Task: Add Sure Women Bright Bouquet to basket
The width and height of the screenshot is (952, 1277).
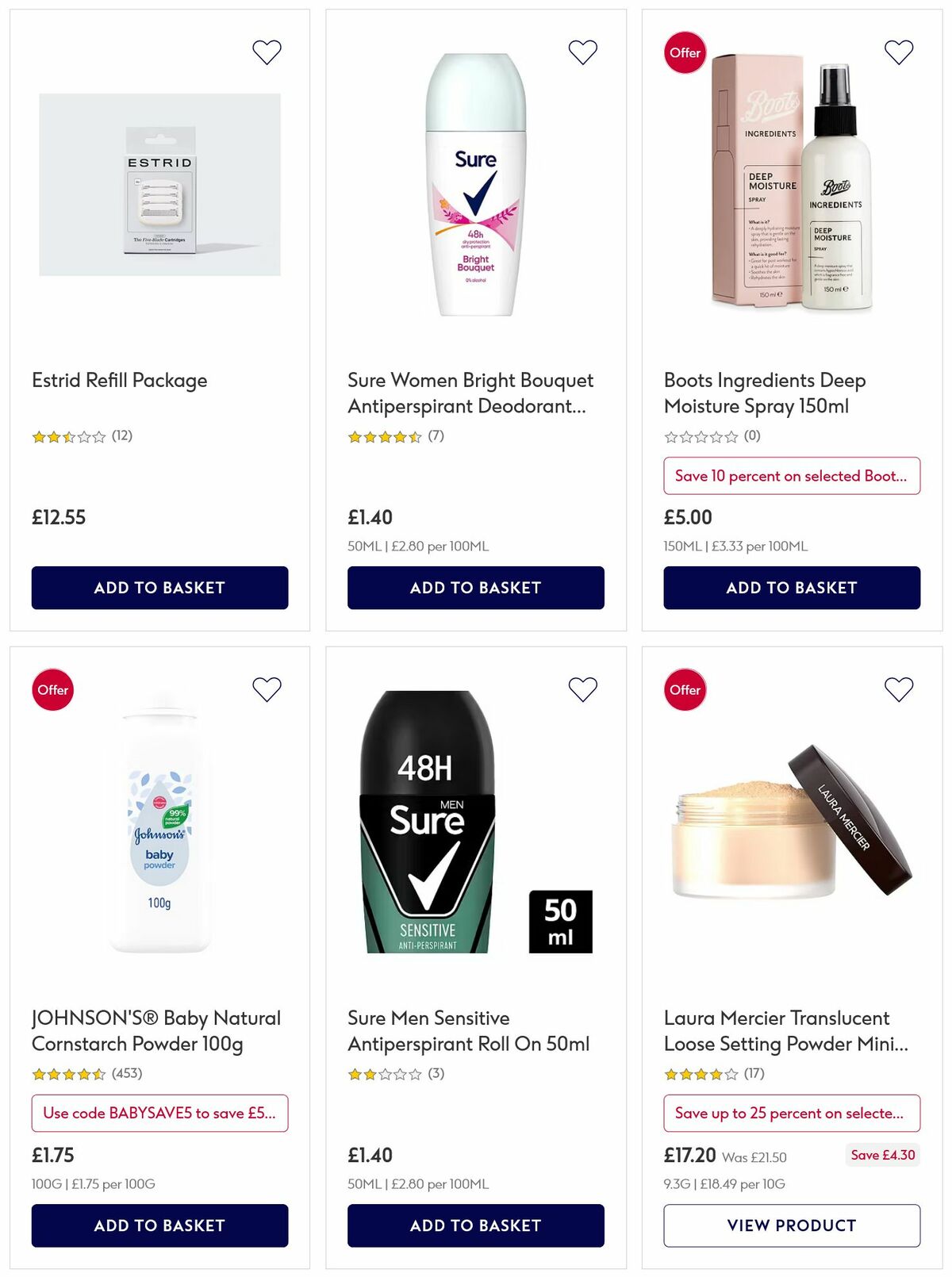Action: click(x=475, y=588)
